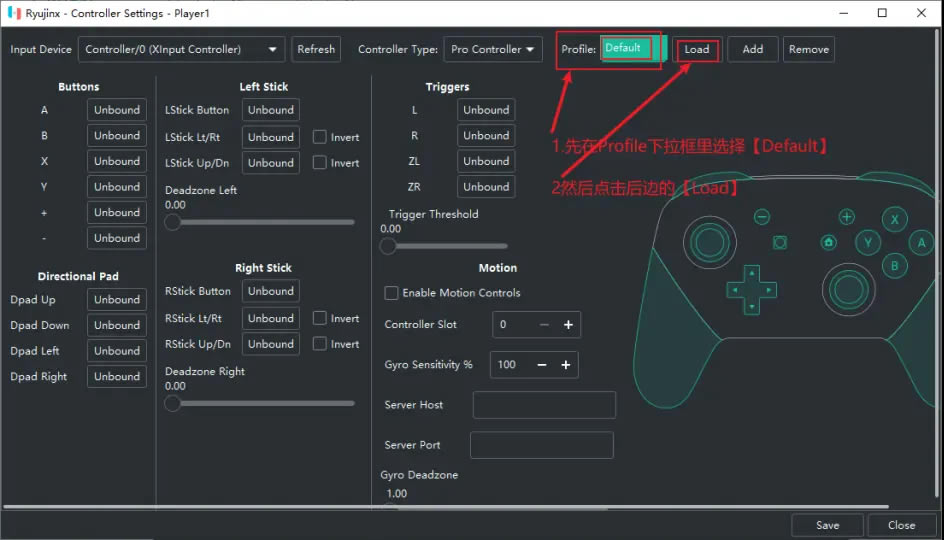The height and width of the screenshot is (540, 944).
Task: Increase Gyro Sensitivity with plus
Action: tap(565, 365)
